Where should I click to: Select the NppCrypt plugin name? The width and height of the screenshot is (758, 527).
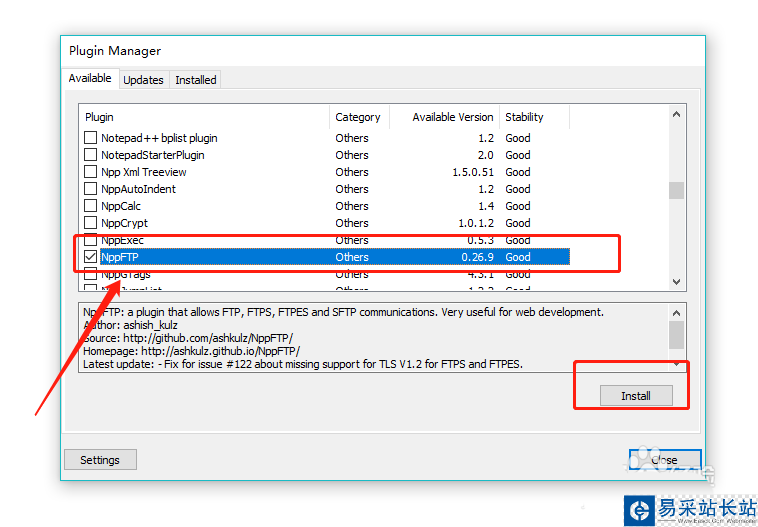pyautogui.click(x=124, y=223)
